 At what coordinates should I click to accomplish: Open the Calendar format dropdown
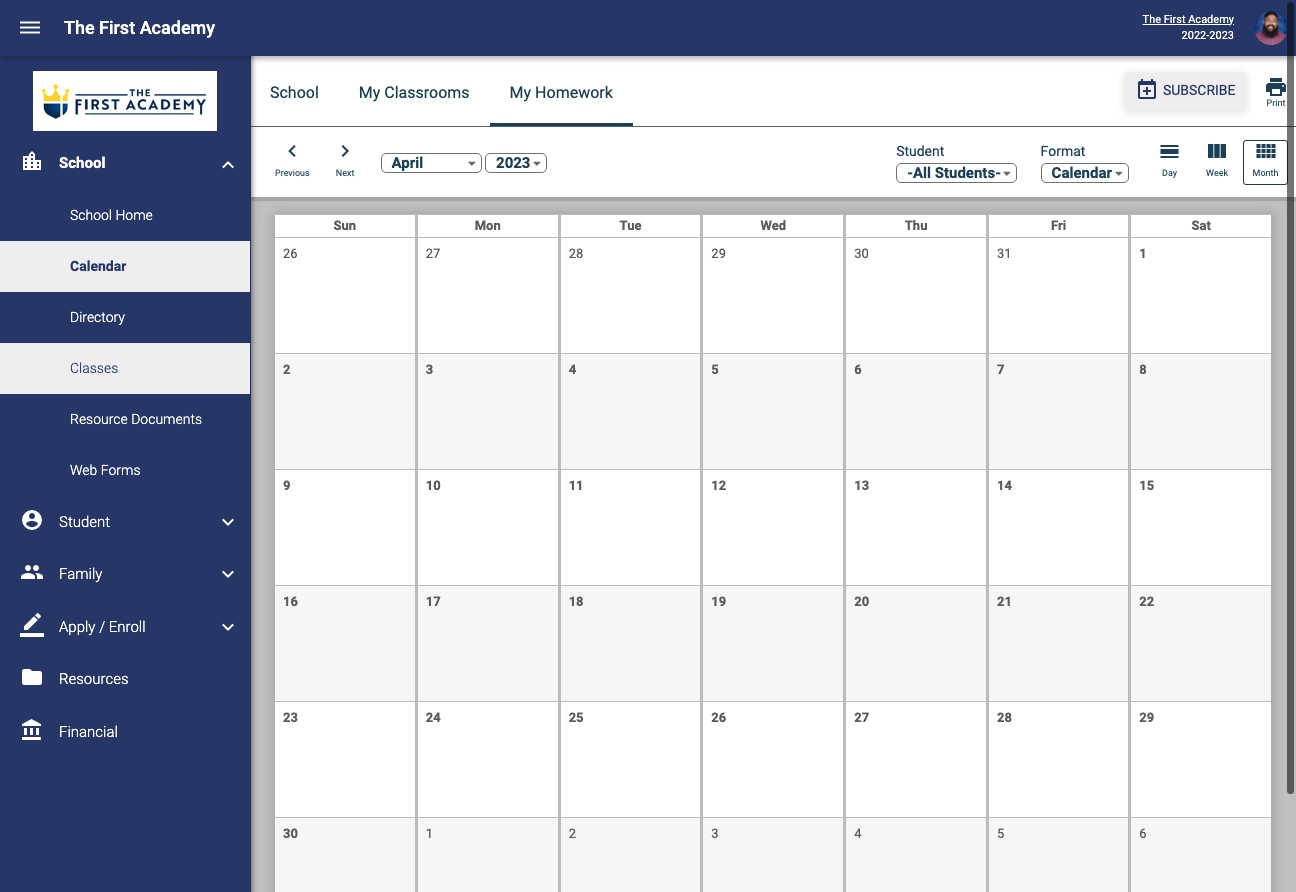point(1085,173)
